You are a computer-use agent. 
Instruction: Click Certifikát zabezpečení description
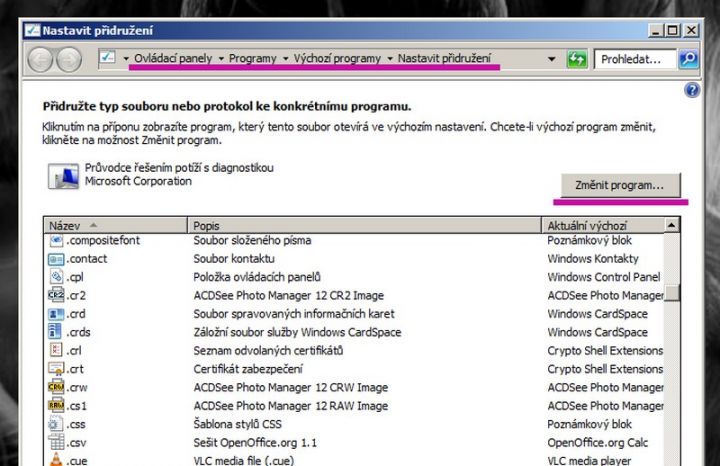tap(248, 369)
